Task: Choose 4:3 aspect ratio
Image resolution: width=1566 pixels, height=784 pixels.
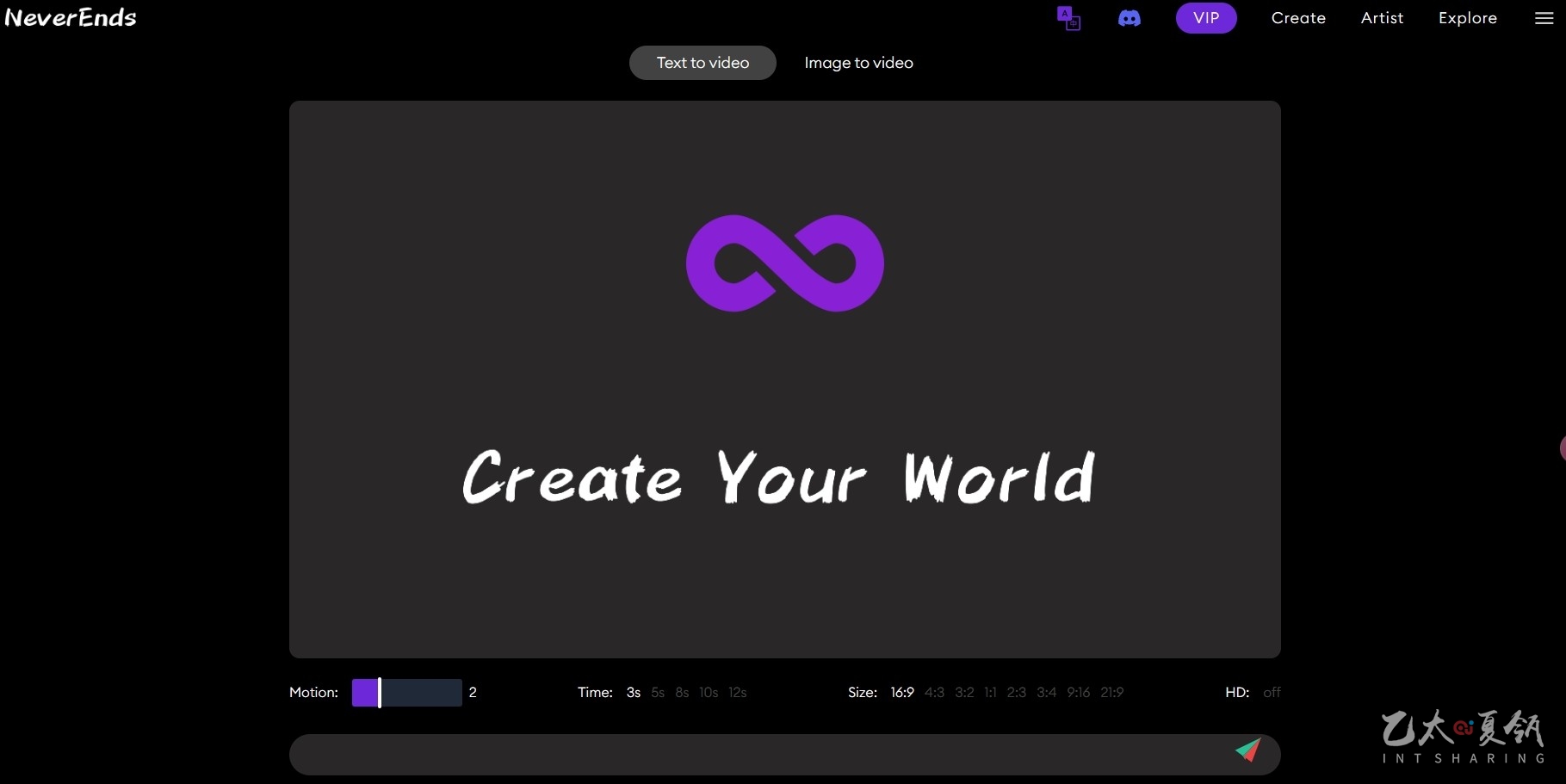Action: [x=934, y=693]
